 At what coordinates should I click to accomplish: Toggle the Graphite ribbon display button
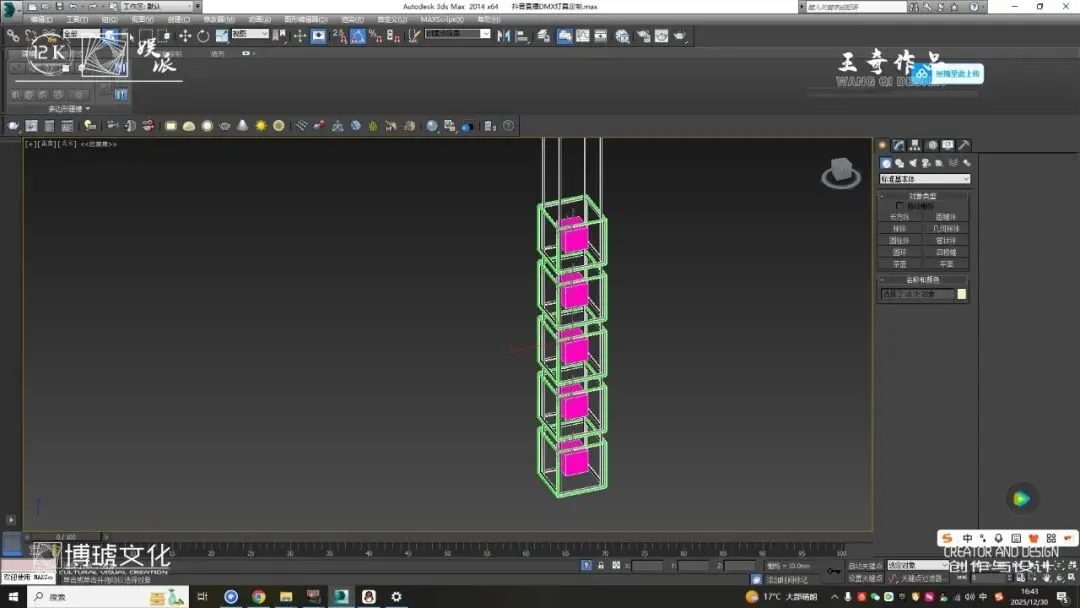(564, 36)
